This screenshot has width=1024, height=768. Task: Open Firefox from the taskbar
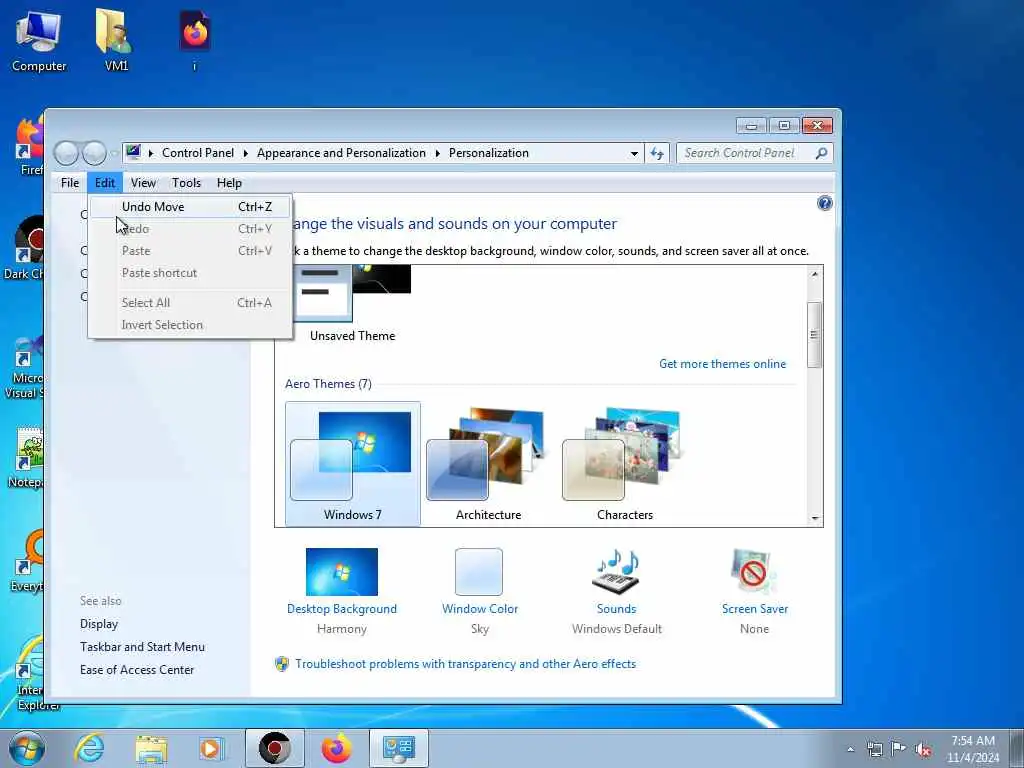point(336,748)
